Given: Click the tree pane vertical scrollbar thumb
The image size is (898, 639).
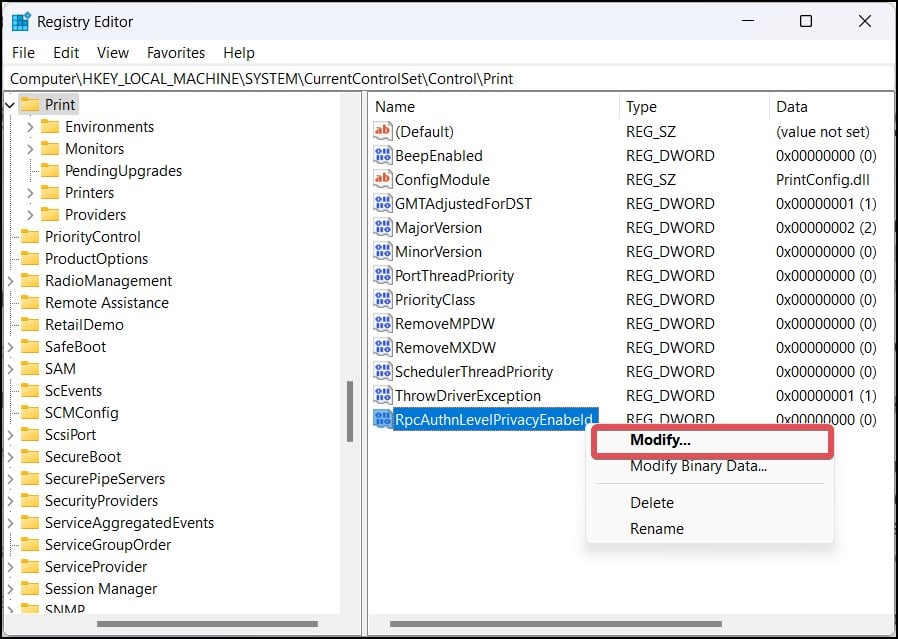Looking at the screenshot, I should [350, 411].
